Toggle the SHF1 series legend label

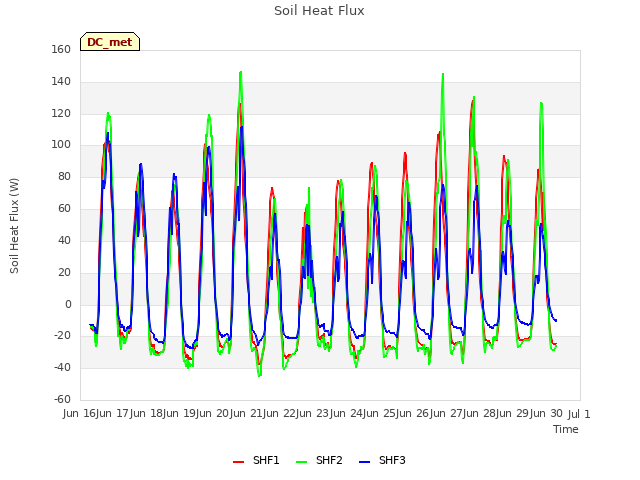pos(266,460)
